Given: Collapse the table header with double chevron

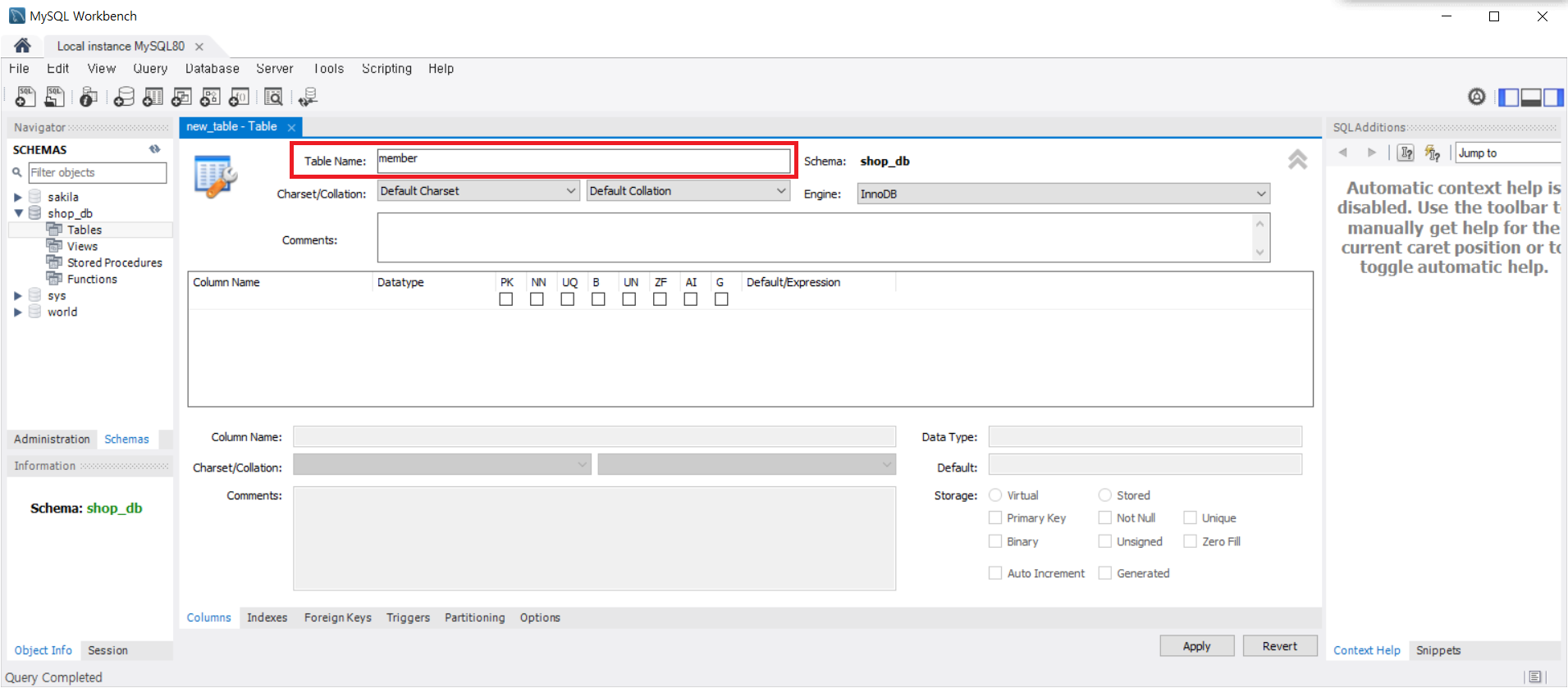Looking at the screenshot, I should [x=1297, y=159].
